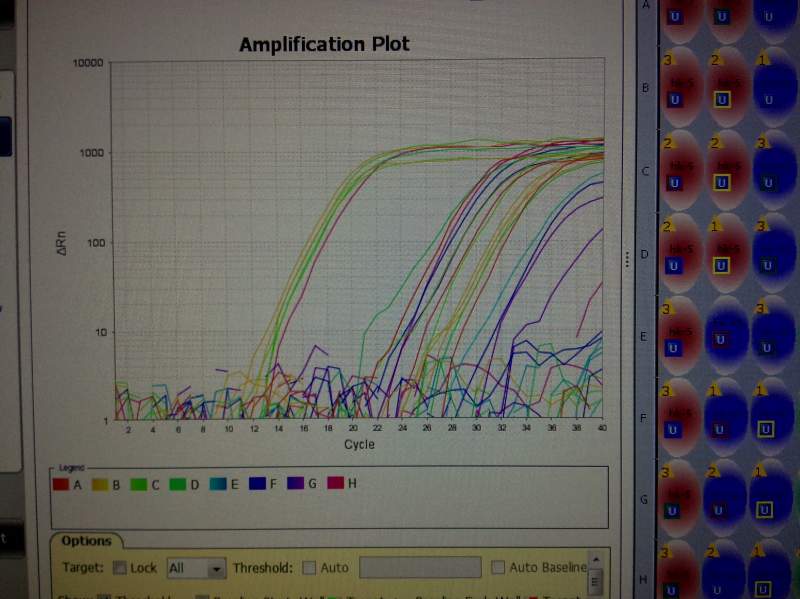Select row G blue well labeled 2
The image size is (800, 599).
[725, 498]
